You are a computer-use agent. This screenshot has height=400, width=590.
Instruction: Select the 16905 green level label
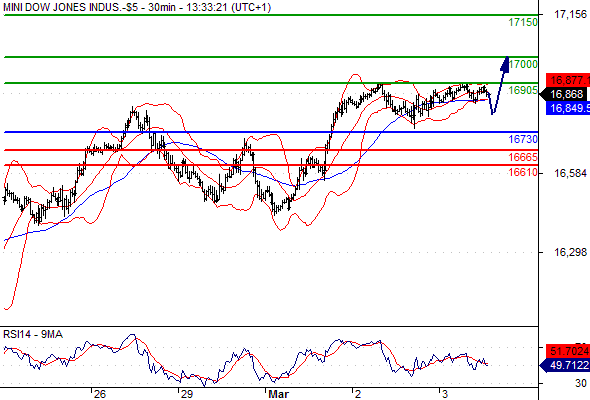(x=523, y=90)
